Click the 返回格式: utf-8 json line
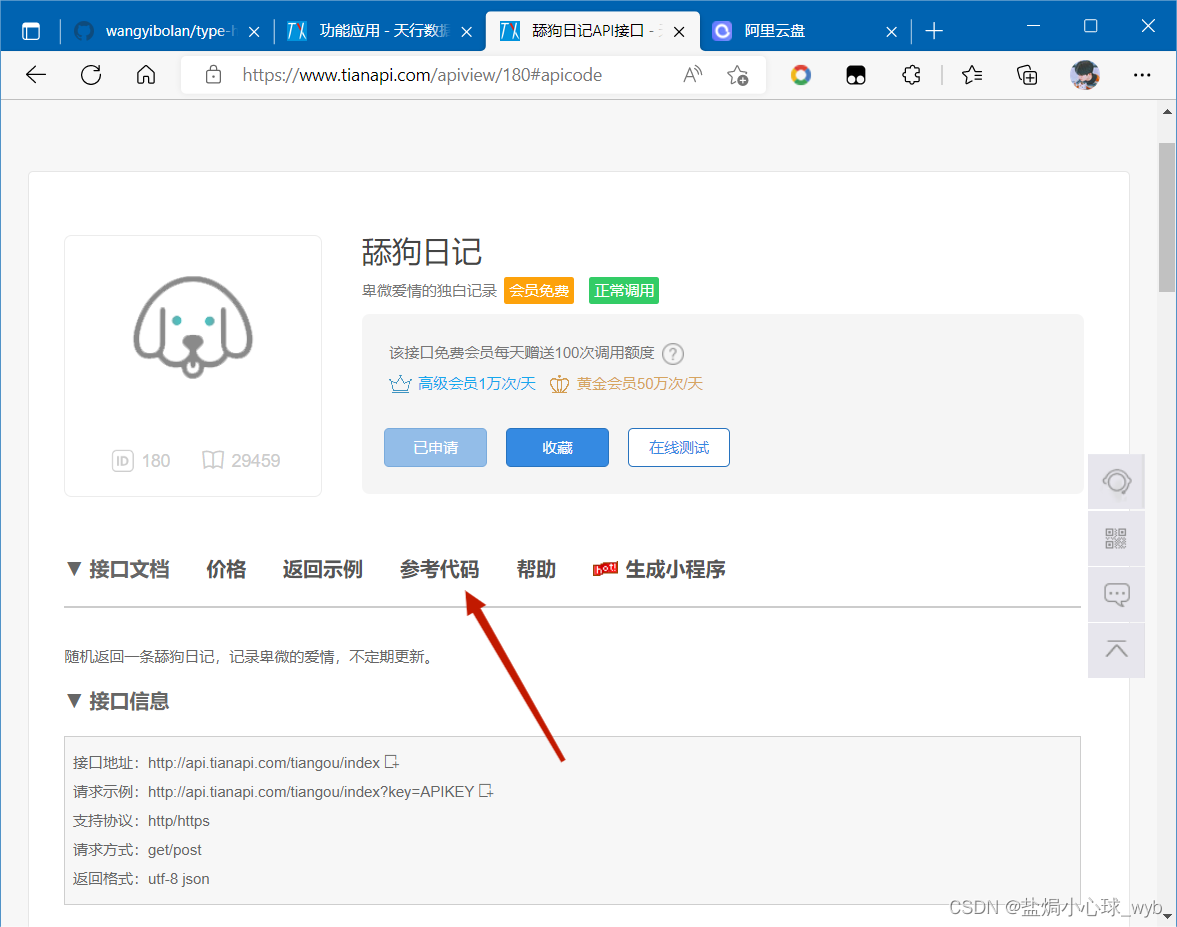1177x927 pixels. 141,879
